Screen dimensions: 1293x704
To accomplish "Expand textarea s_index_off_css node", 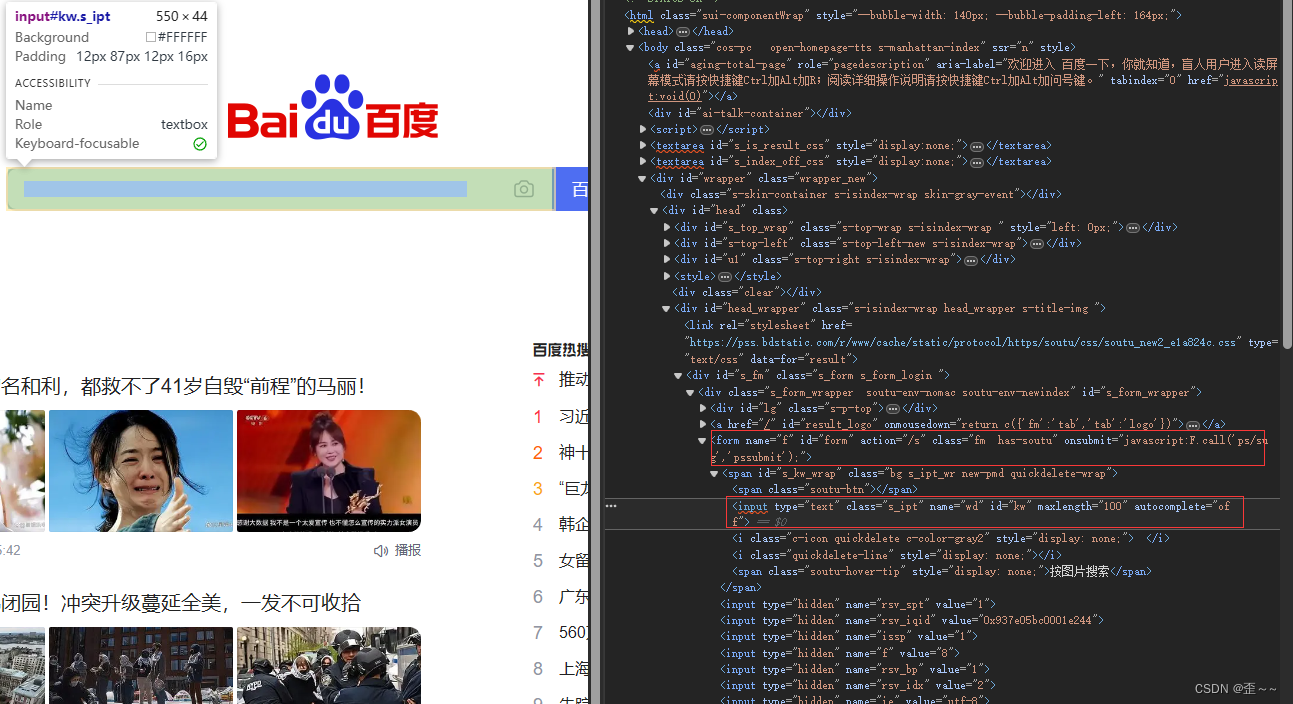I will [643, 162].
